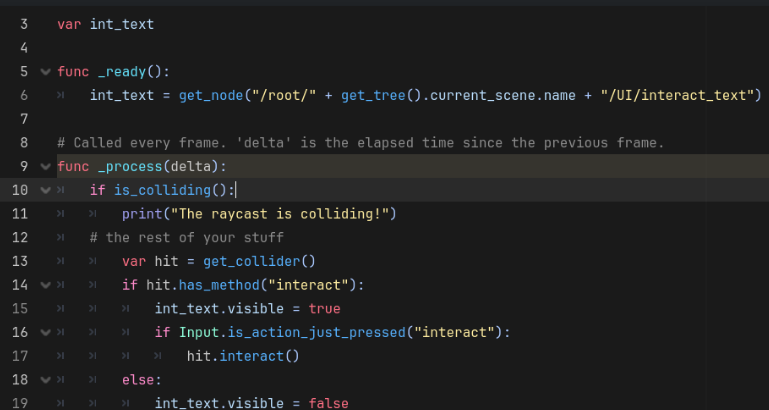The image size is (769, 410).
Task: Click the comment about delta elapsed time
Action: (360, 143)
